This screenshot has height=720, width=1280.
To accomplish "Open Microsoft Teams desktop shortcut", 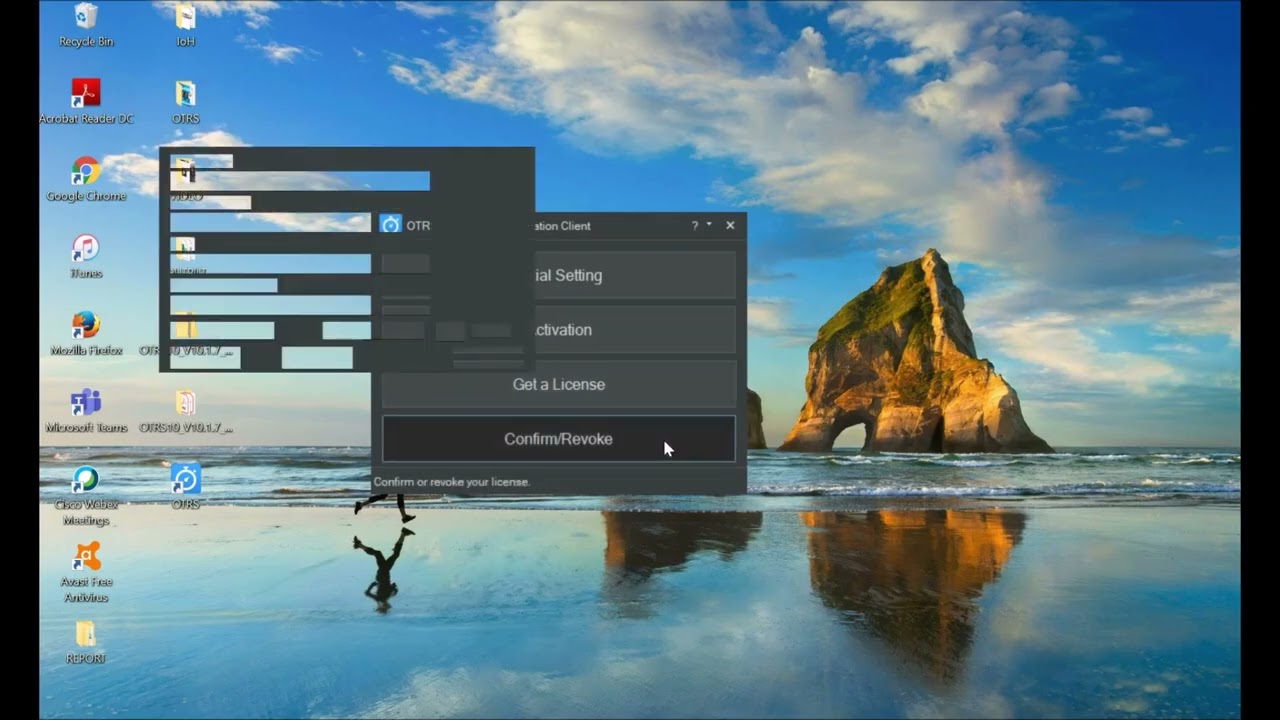I will click(x=86, y=411).
